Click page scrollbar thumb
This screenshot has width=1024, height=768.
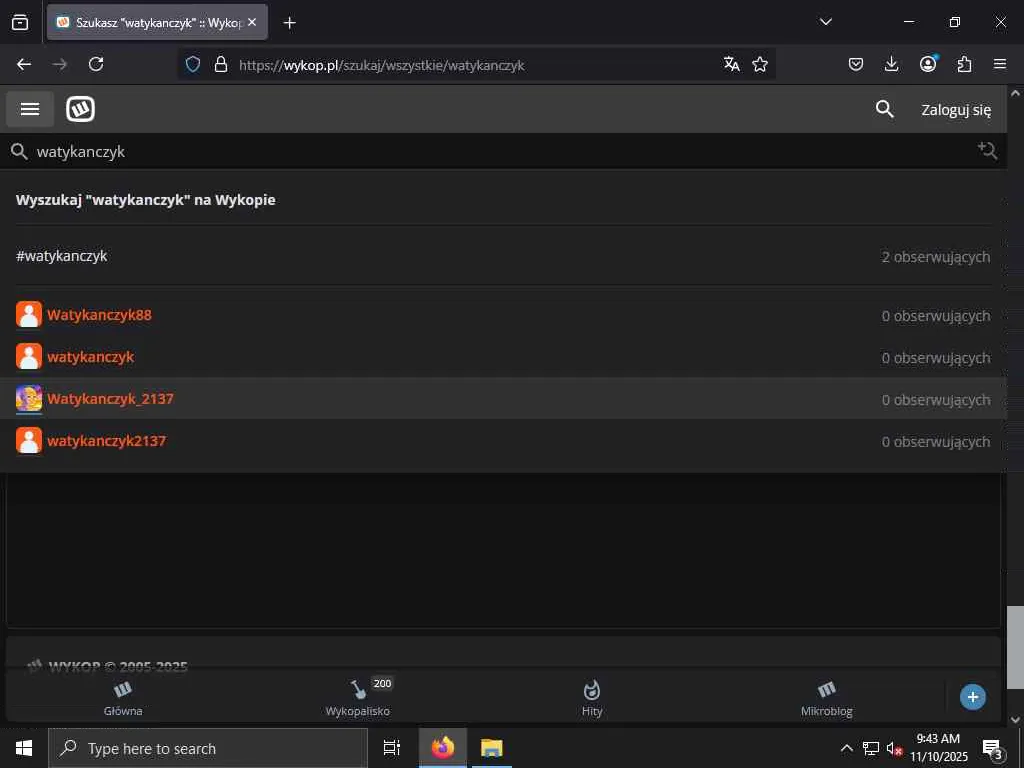1015,647
